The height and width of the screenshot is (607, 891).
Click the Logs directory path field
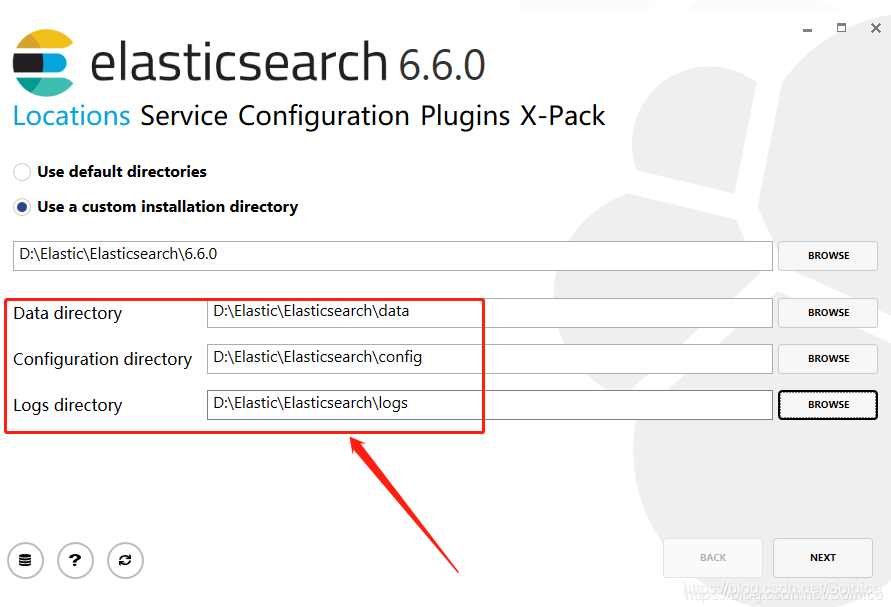(x=490, y=405)
